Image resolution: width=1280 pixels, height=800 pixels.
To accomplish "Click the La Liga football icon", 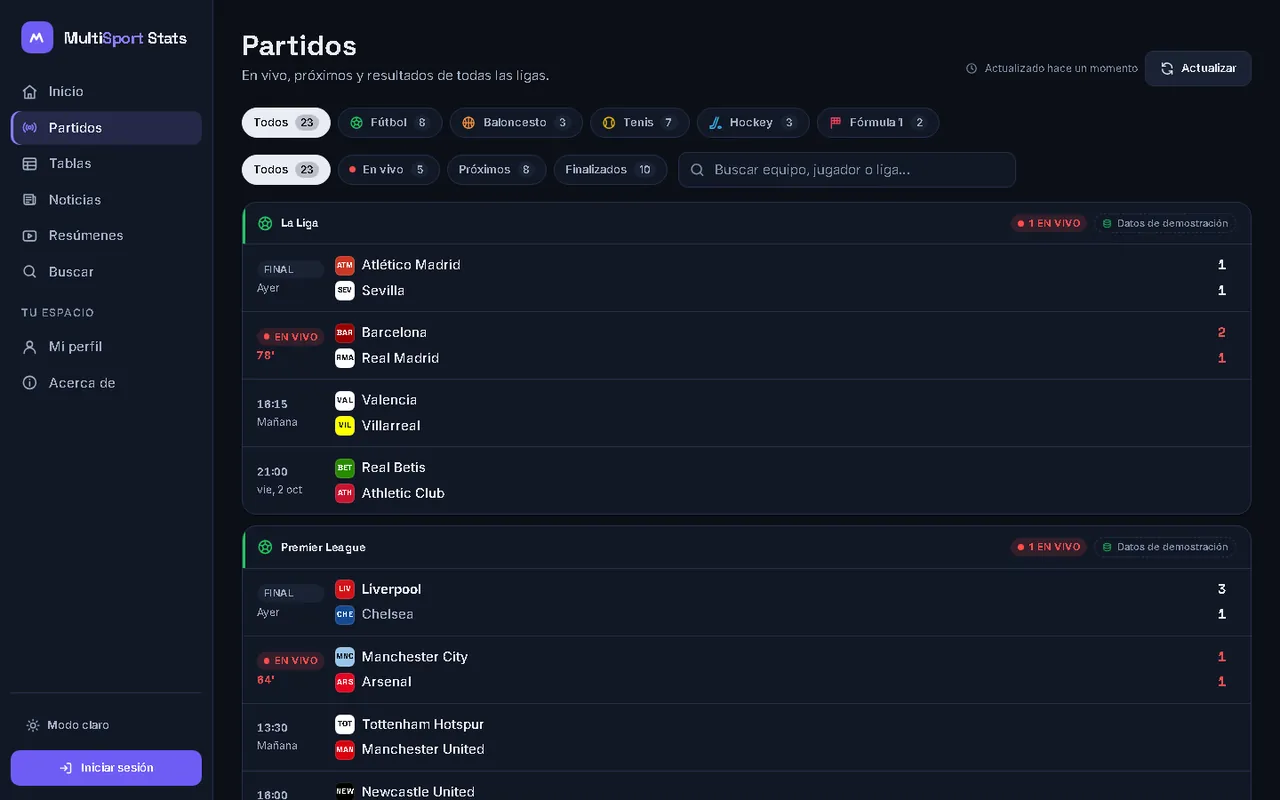I will pos(265,223).
